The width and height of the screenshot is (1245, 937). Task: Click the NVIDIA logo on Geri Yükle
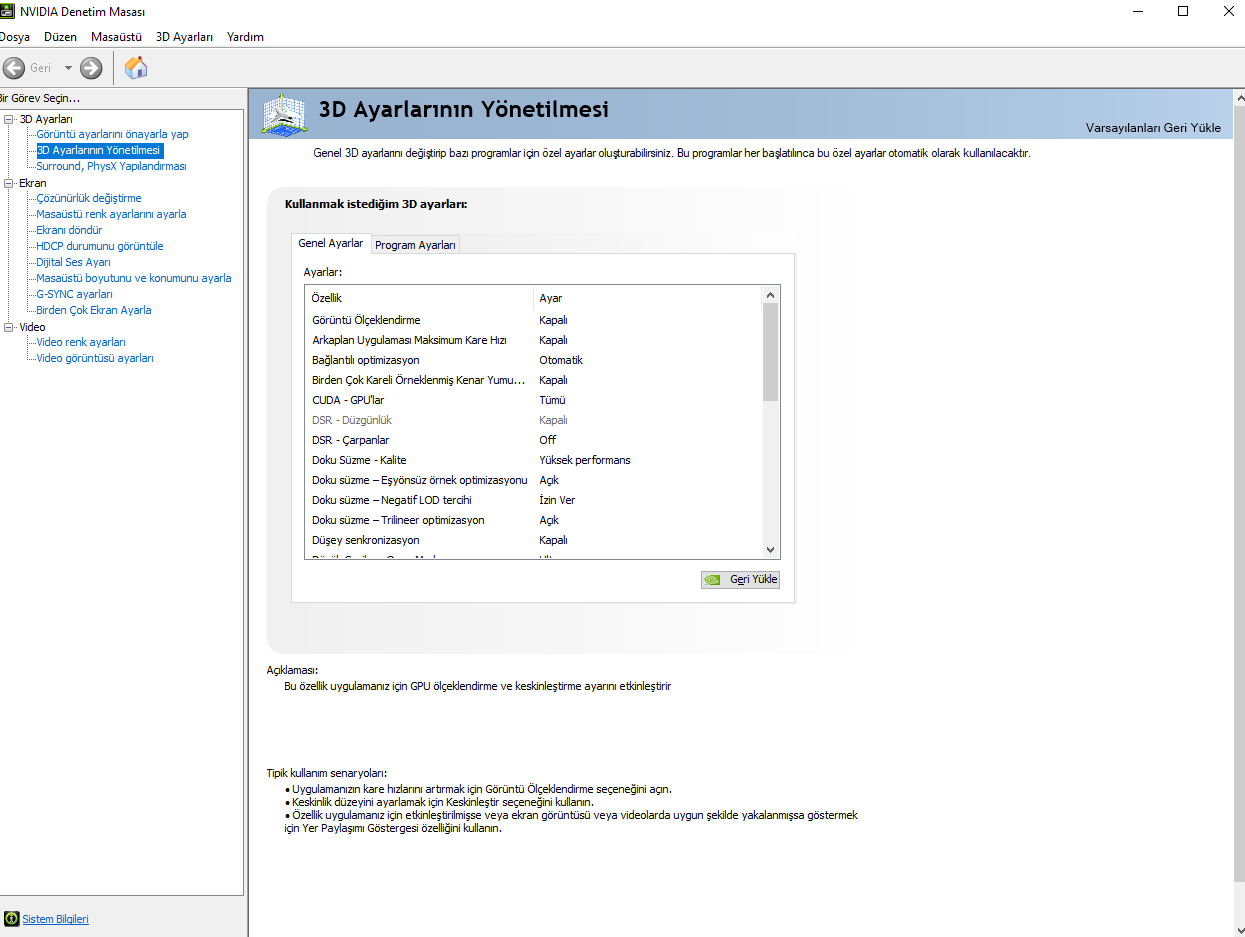tap(712, 579)
